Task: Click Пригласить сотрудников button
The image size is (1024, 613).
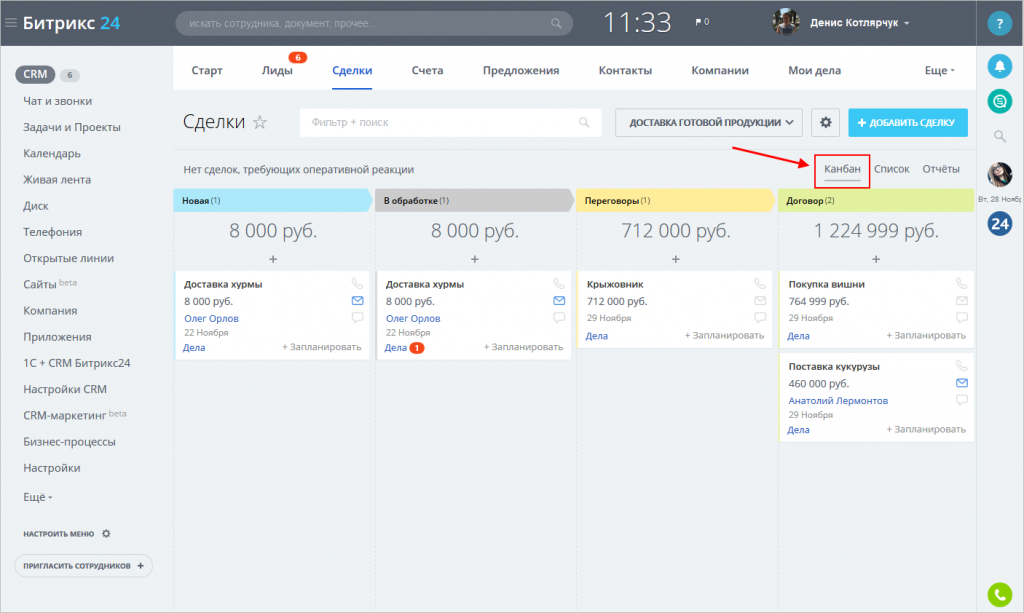Action: tap(84, 565)
